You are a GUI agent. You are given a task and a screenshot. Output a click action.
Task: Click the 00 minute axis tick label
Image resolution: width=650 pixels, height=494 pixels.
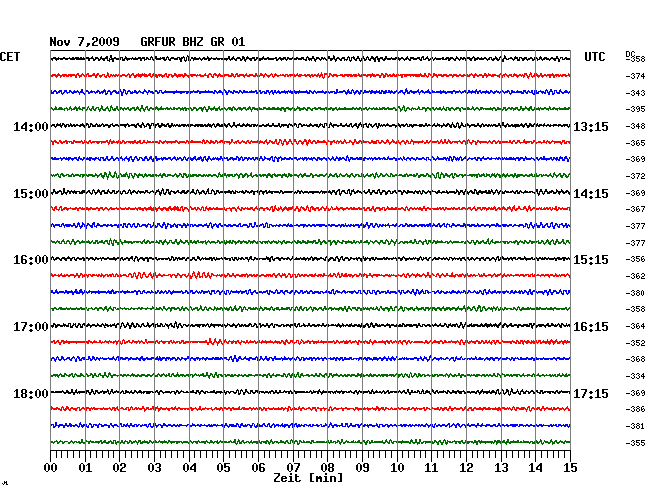tap(51, 468)
